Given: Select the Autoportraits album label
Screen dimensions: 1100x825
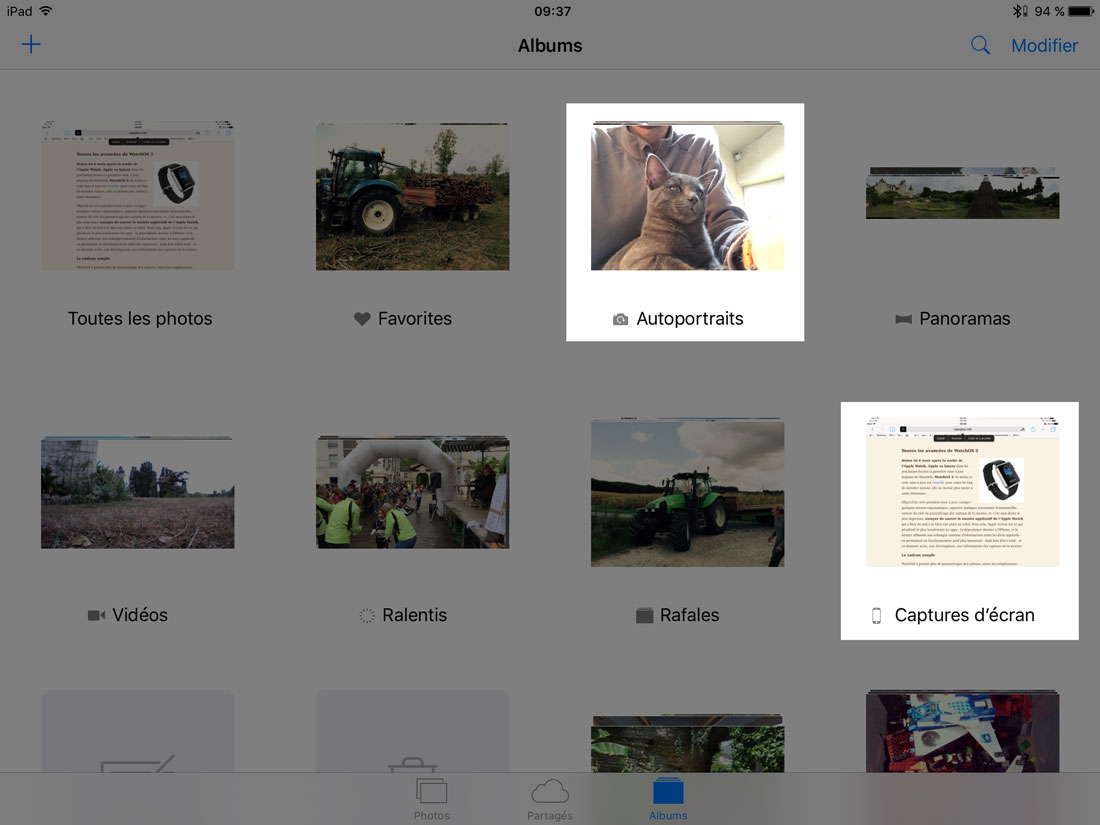Looking at the screenshot, I should (690, 318).
